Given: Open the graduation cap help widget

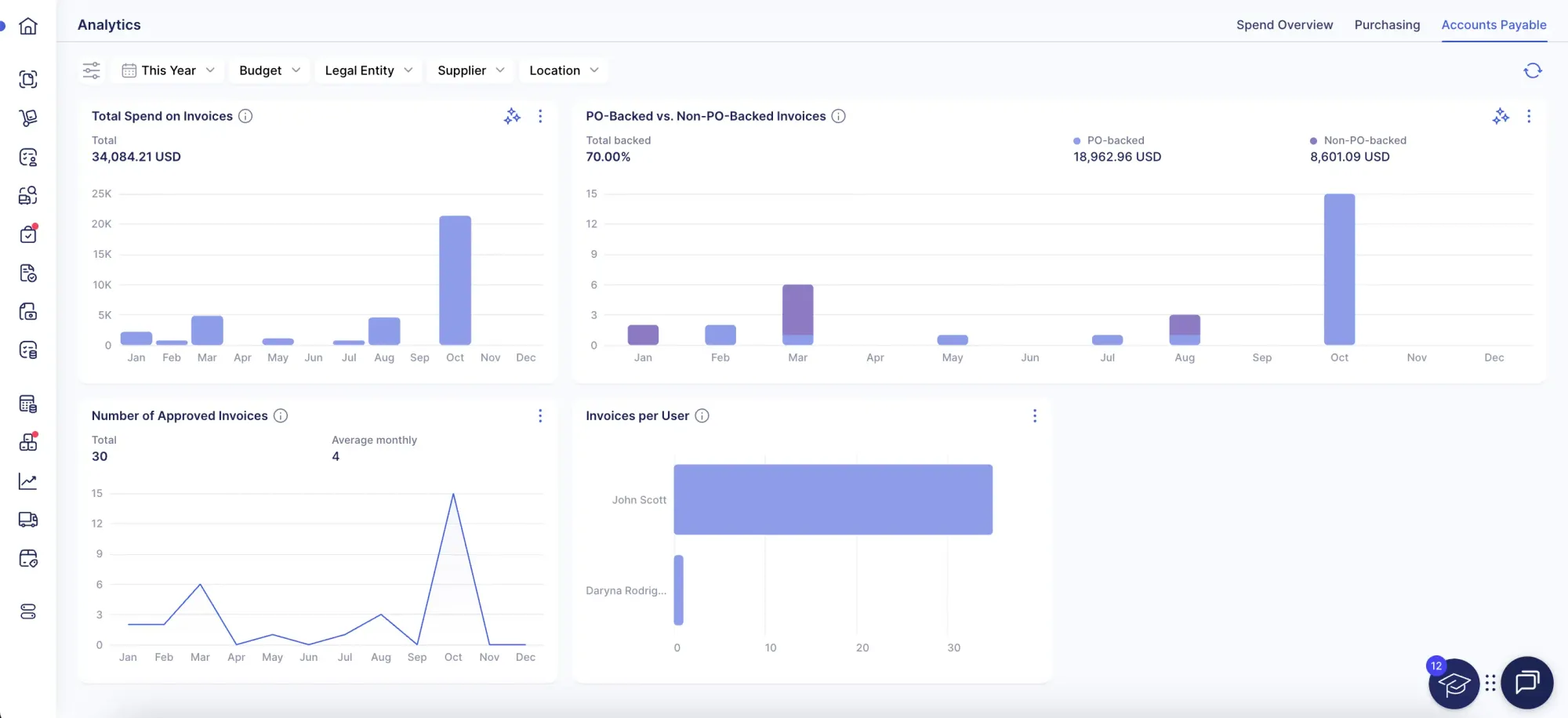Looking at the screenshot, I should click(x=1454, y=684).
